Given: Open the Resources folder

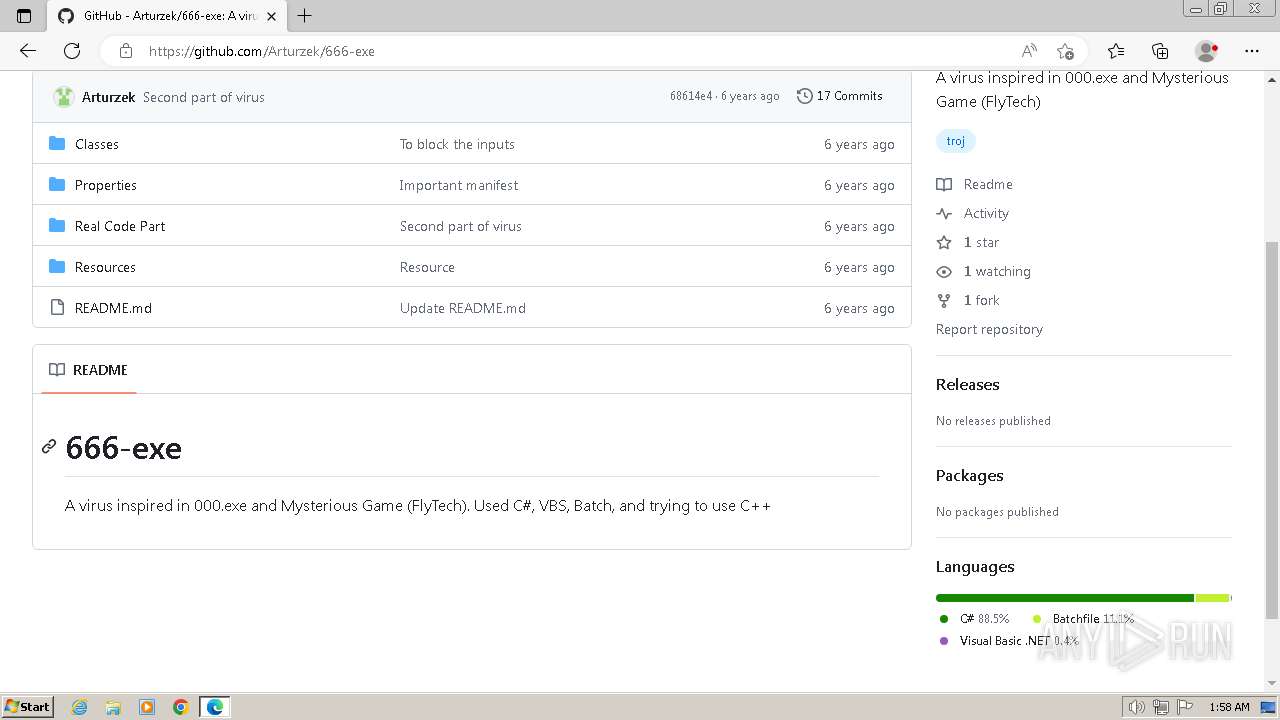Looking at the screenshot, I should coord(105,267).
